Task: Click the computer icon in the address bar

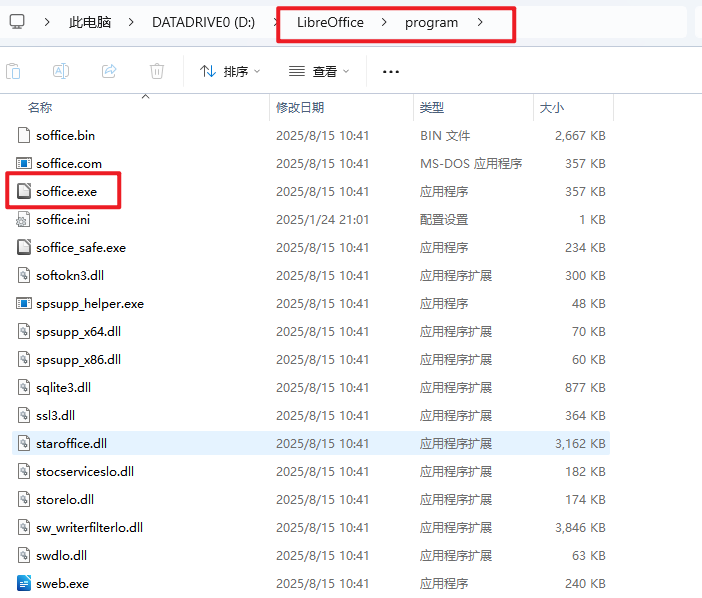Action: (x=17, y=21)
